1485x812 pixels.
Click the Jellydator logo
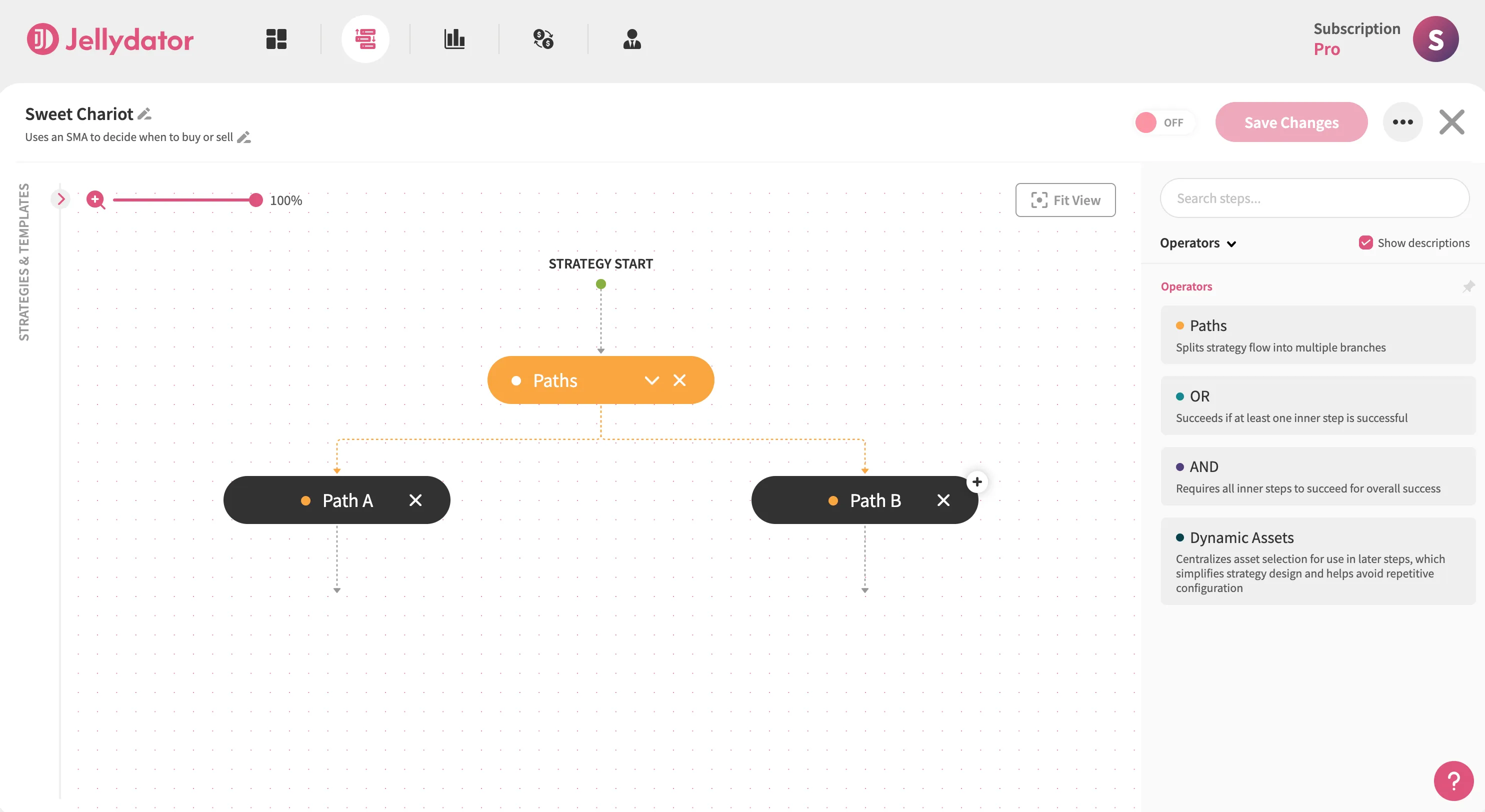[x=109, y=39]
